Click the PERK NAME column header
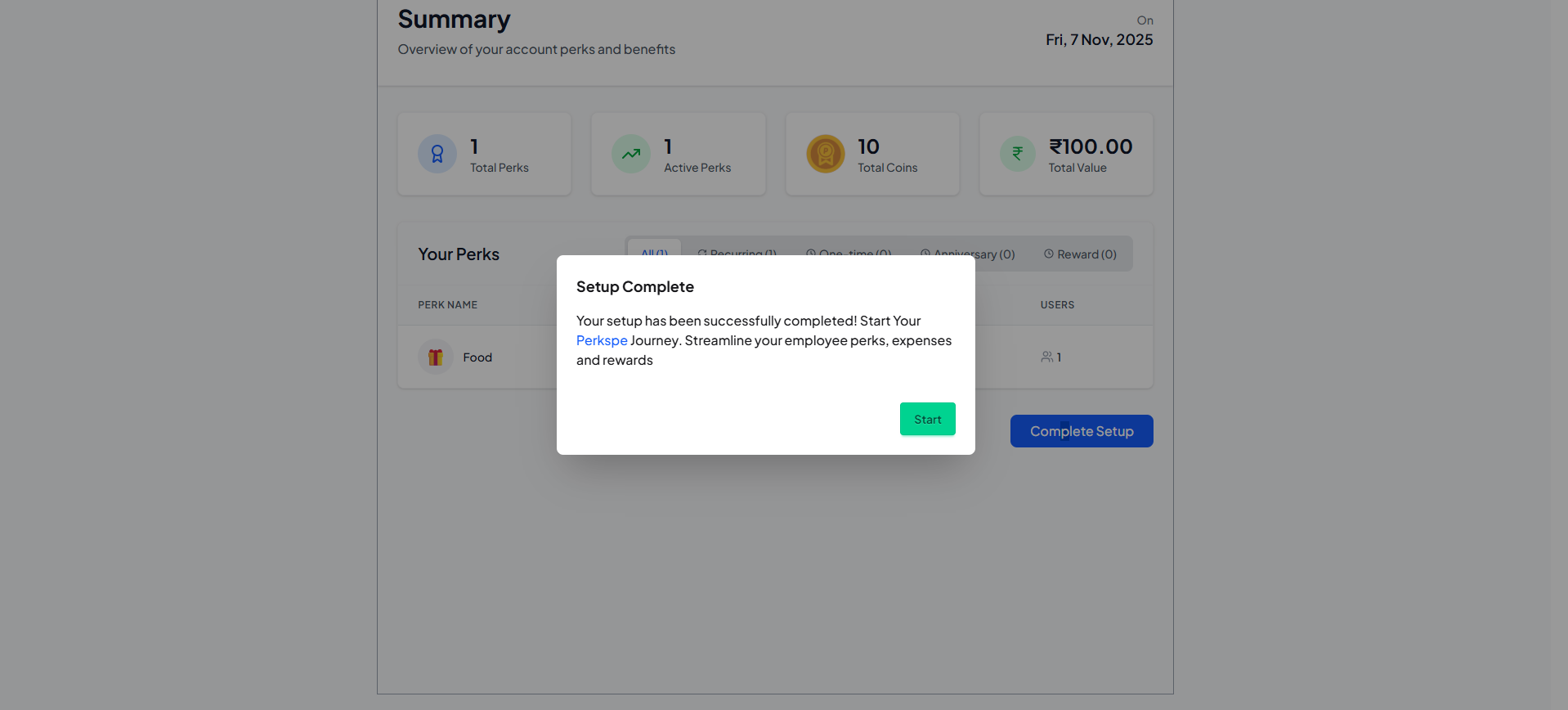Screen dimensions: 1568x710 pos(447,305)
